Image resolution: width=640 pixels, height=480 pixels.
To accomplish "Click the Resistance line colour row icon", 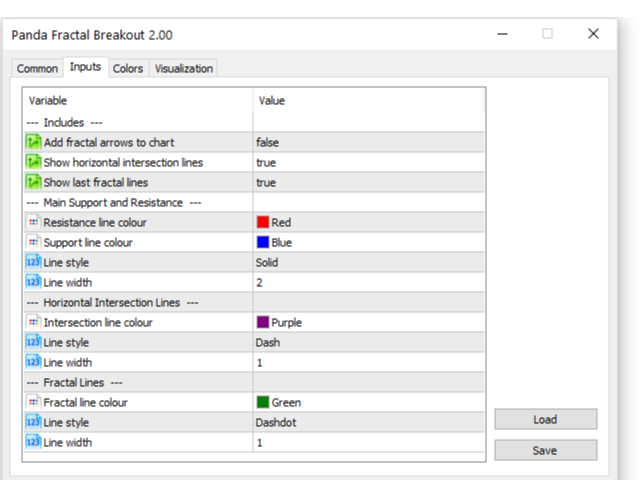I will [33, 222].
